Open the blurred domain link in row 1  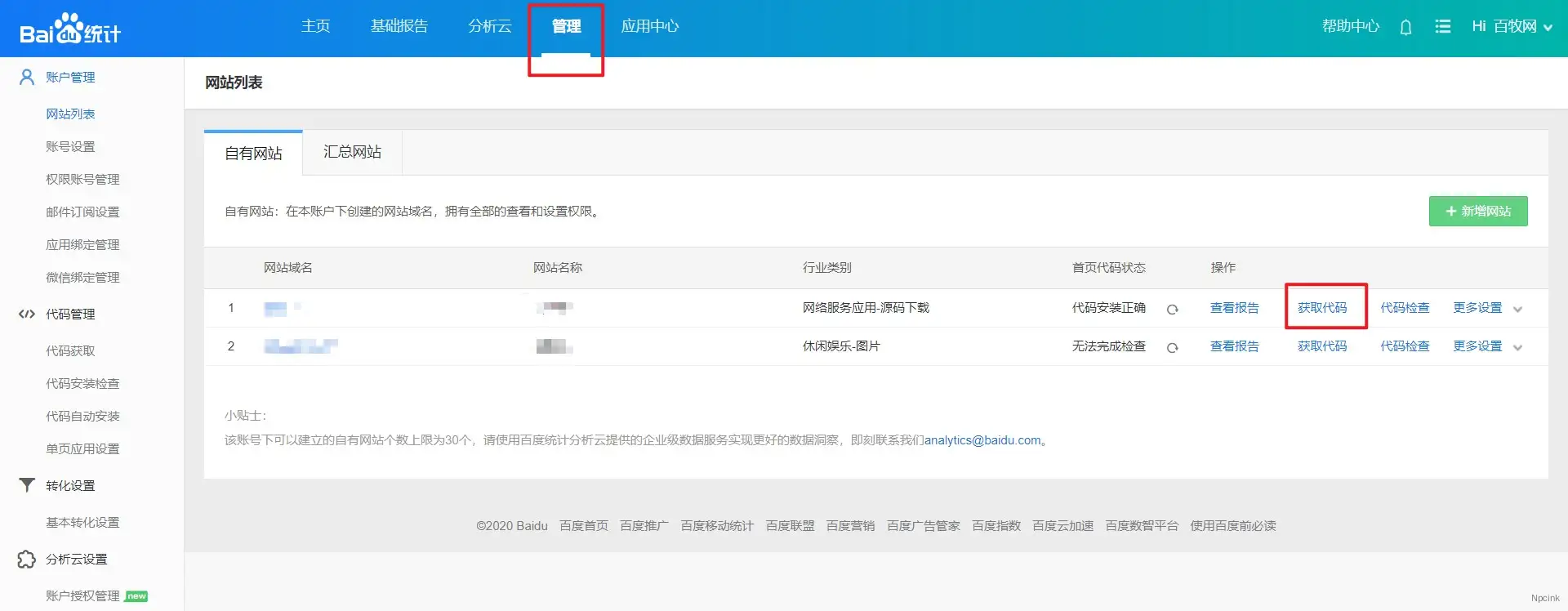283,308
